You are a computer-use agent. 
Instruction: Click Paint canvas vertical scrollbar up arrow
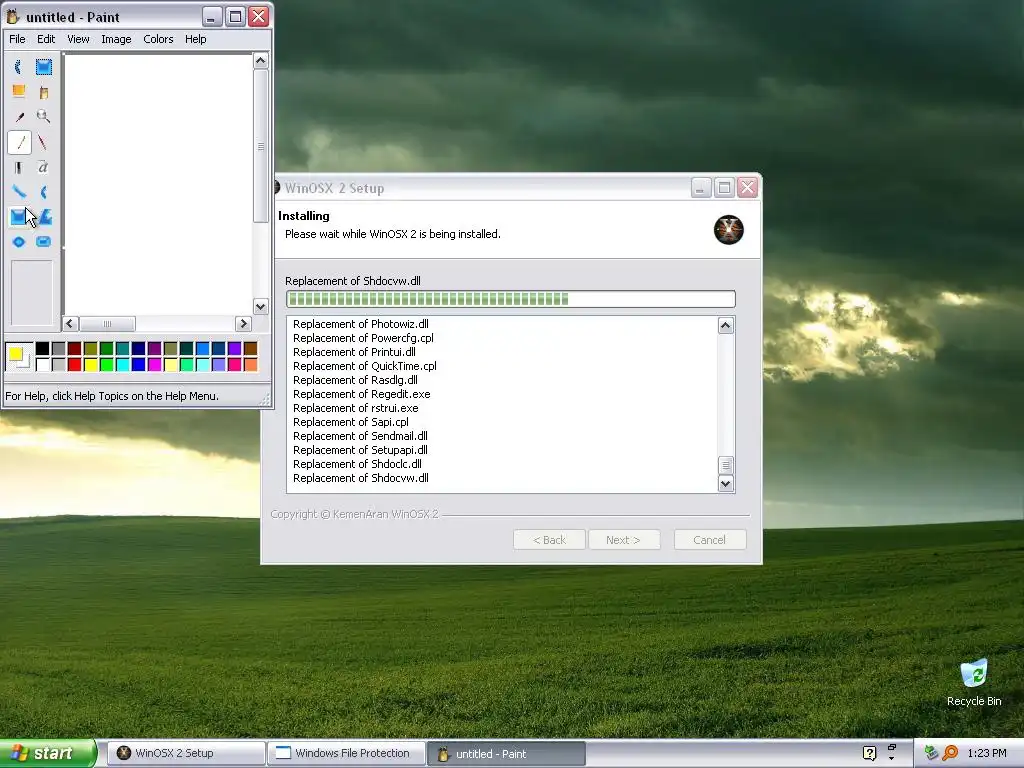(x=261, y=61)
